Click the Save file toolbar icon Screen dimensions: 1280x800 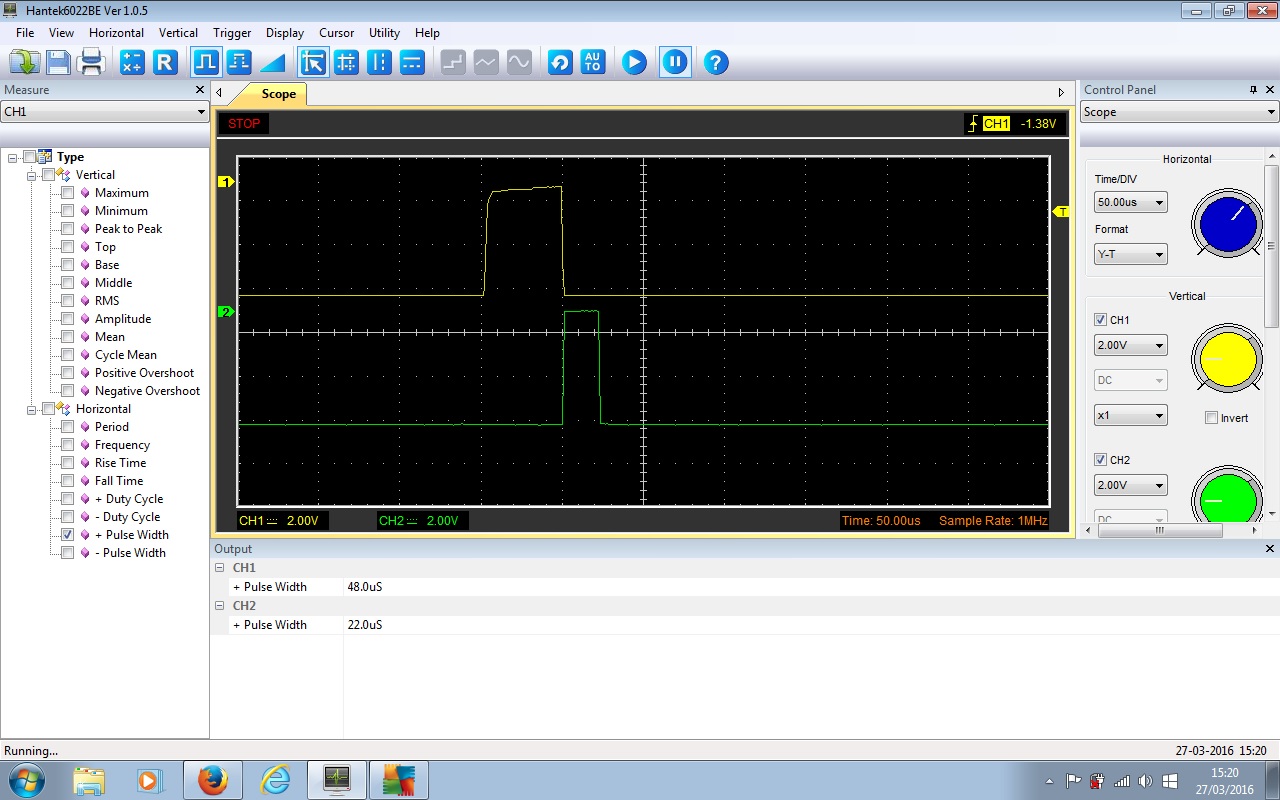point(58,63)
